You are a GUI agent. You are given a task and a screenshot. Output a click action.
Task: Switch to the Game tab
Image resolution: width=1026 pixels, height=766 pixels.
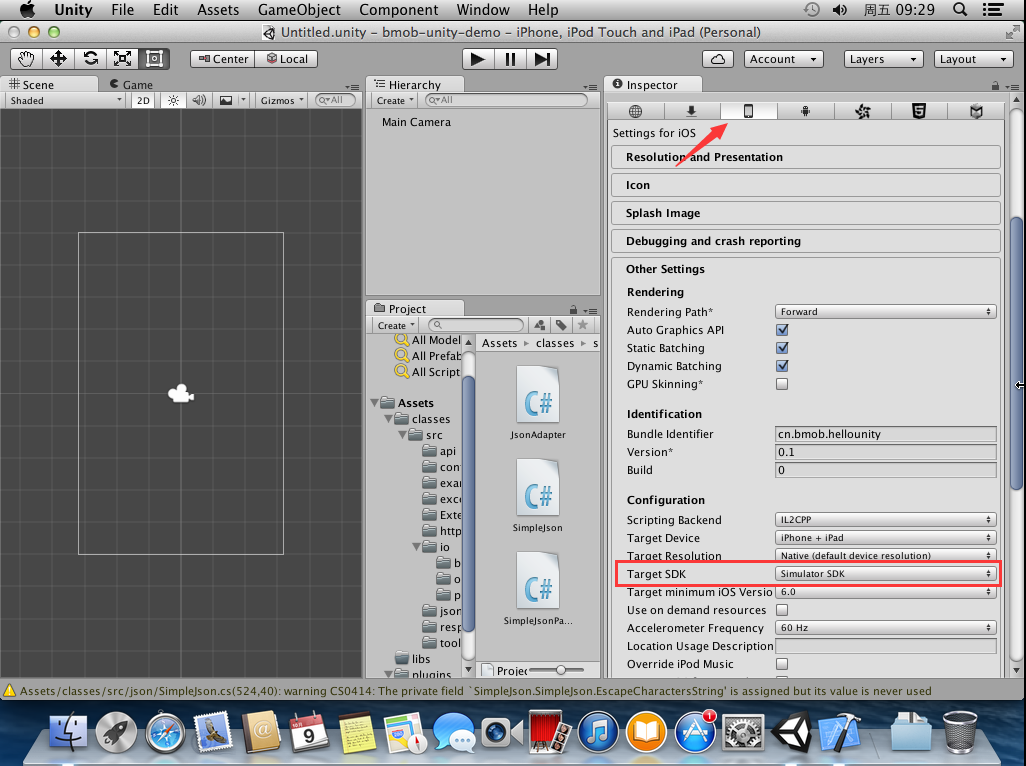[132, 84]
